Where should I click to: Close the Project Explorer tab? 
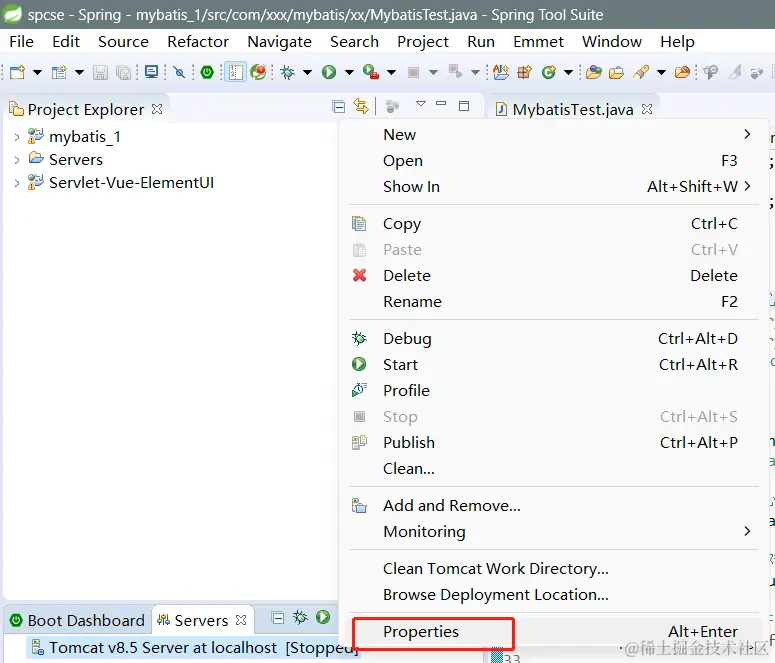[157, 109]
